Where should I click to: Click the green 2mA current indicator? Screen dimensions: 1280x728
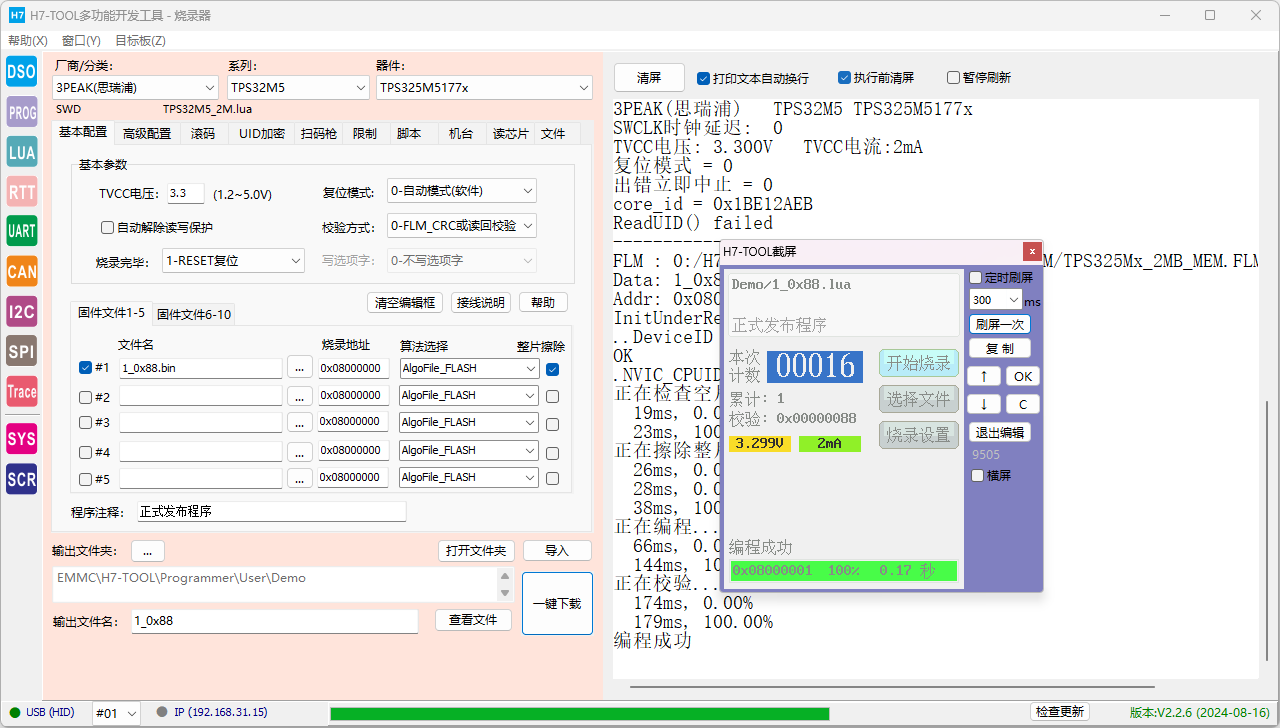(x=829, y=443)
